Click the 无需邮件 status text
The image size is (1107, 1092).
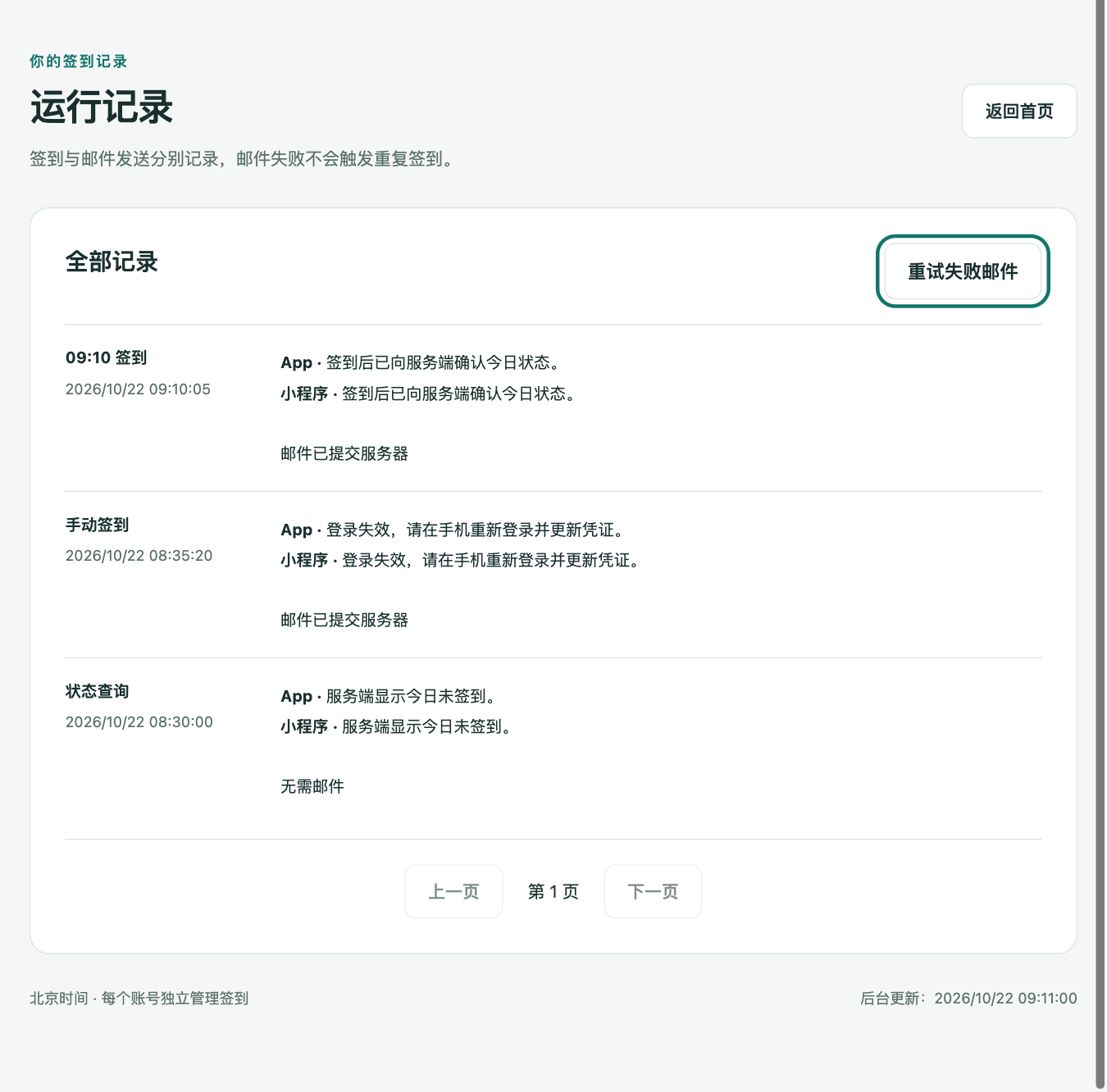click(x=312, y=786)
